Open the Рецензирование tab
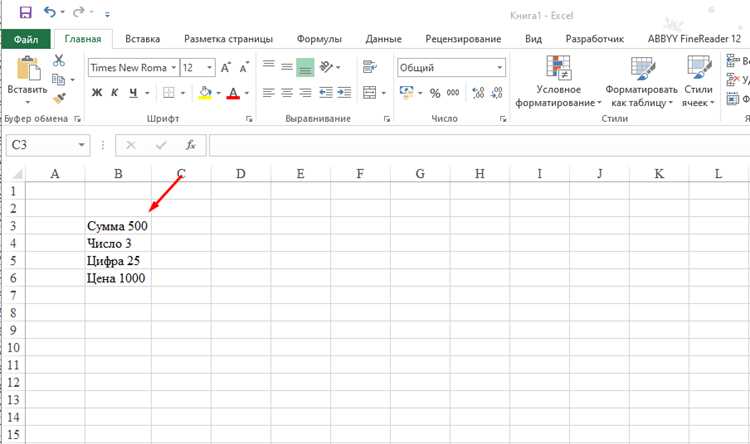Screen dimensions: 750x444 coord(463,39)
